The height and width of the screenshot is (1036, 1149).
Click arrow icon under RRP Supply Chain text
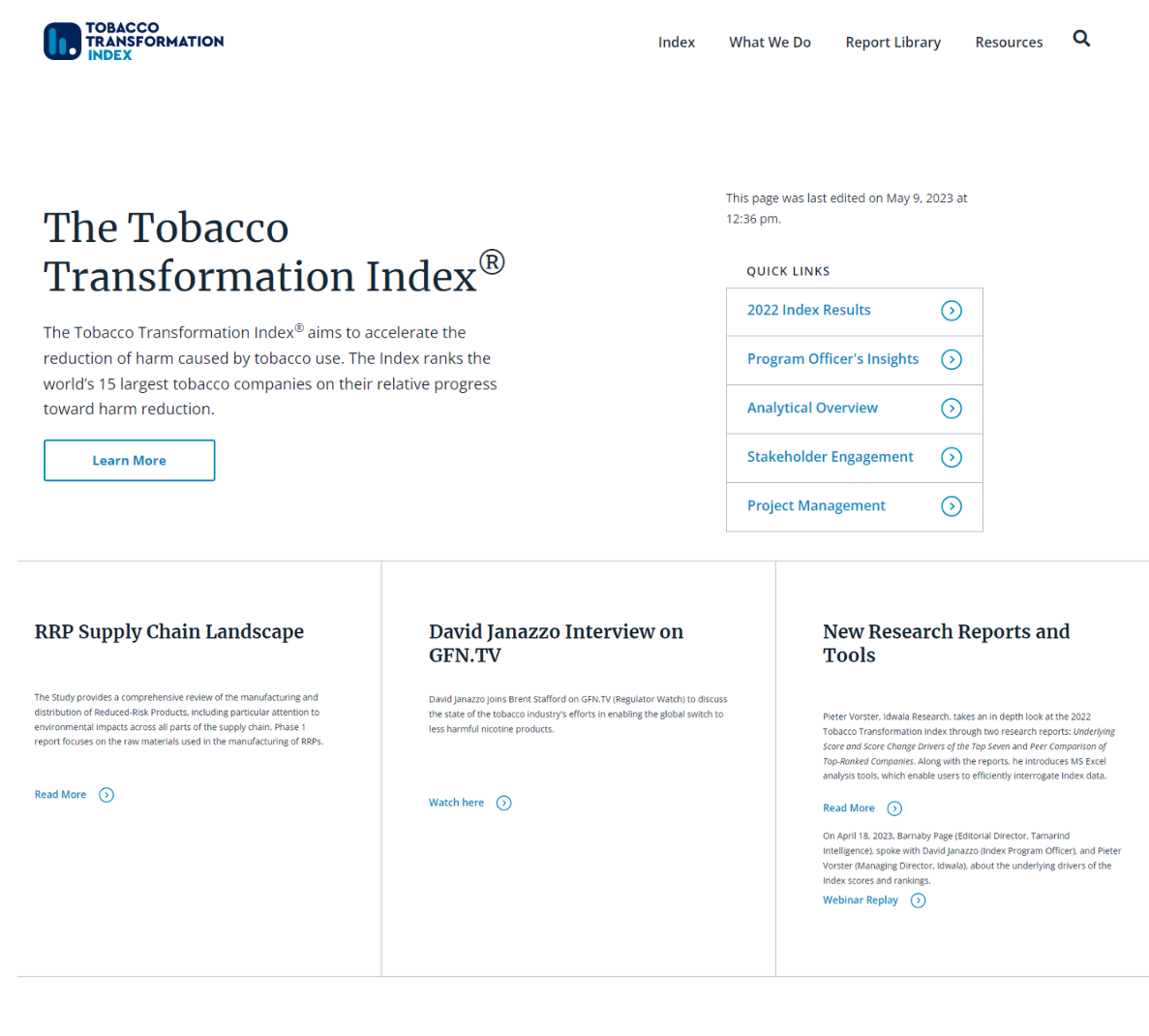click(106, 795)
